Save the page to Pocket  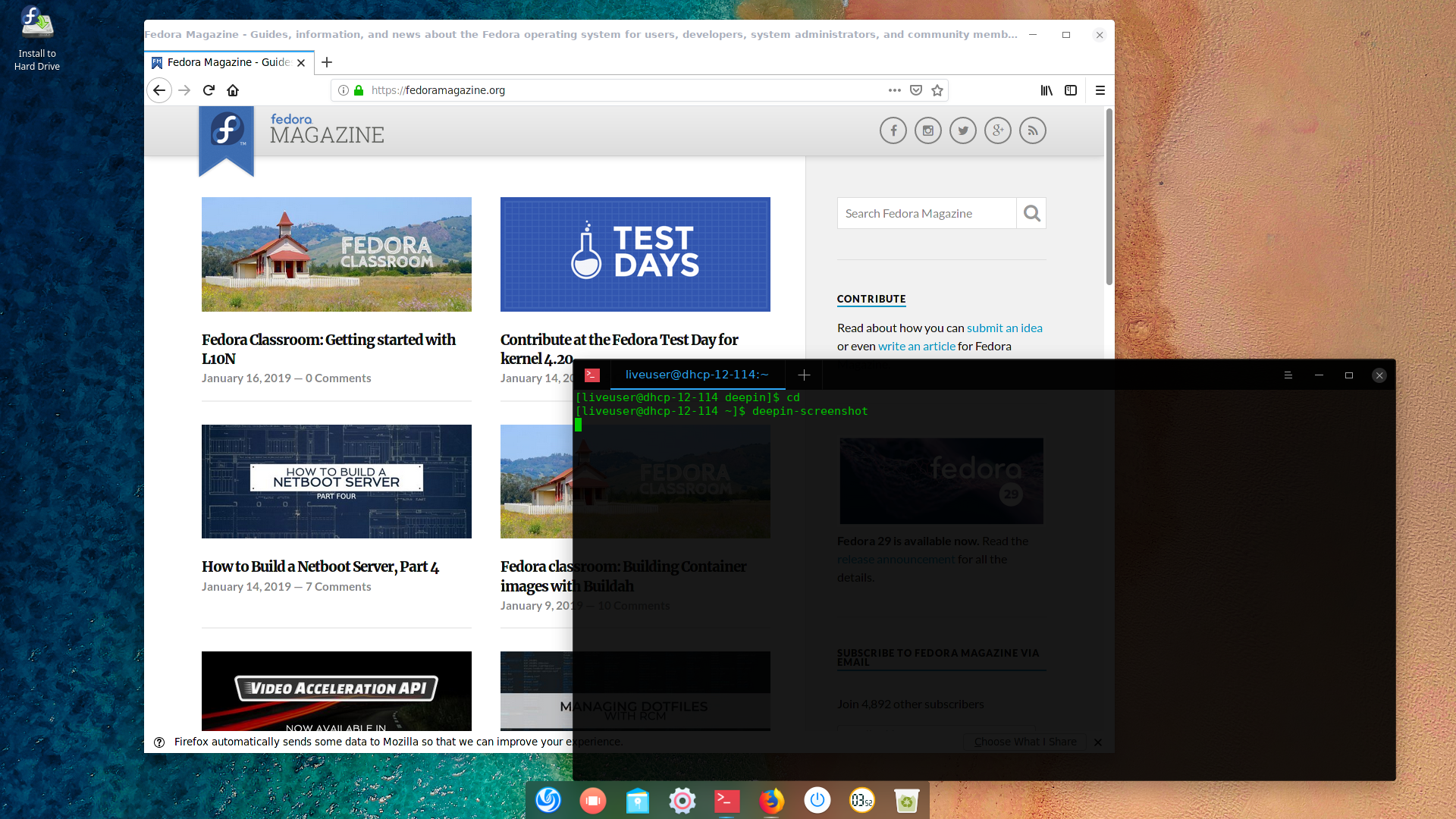915,90
